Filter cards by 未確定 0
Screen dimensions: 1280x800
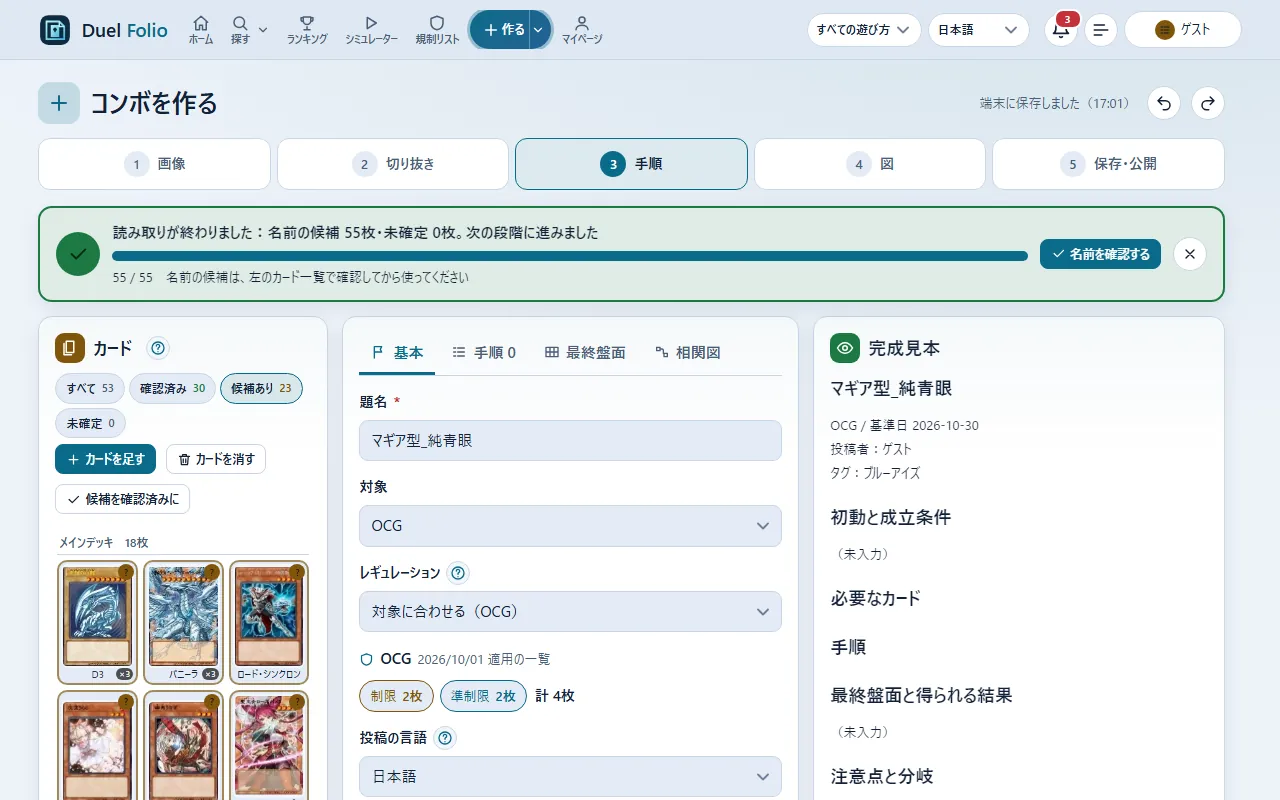(x=90, y=423)
